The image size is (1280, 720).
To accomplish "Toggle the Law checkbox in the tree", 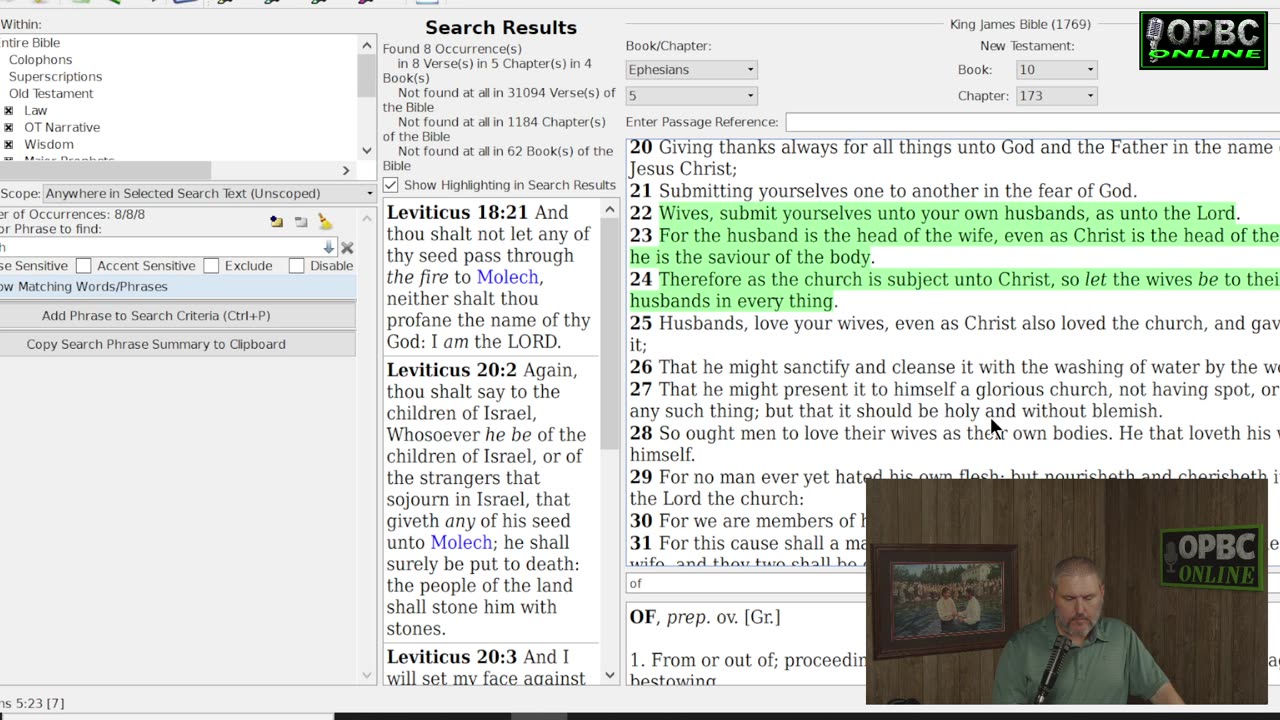I will coord(9,111).
